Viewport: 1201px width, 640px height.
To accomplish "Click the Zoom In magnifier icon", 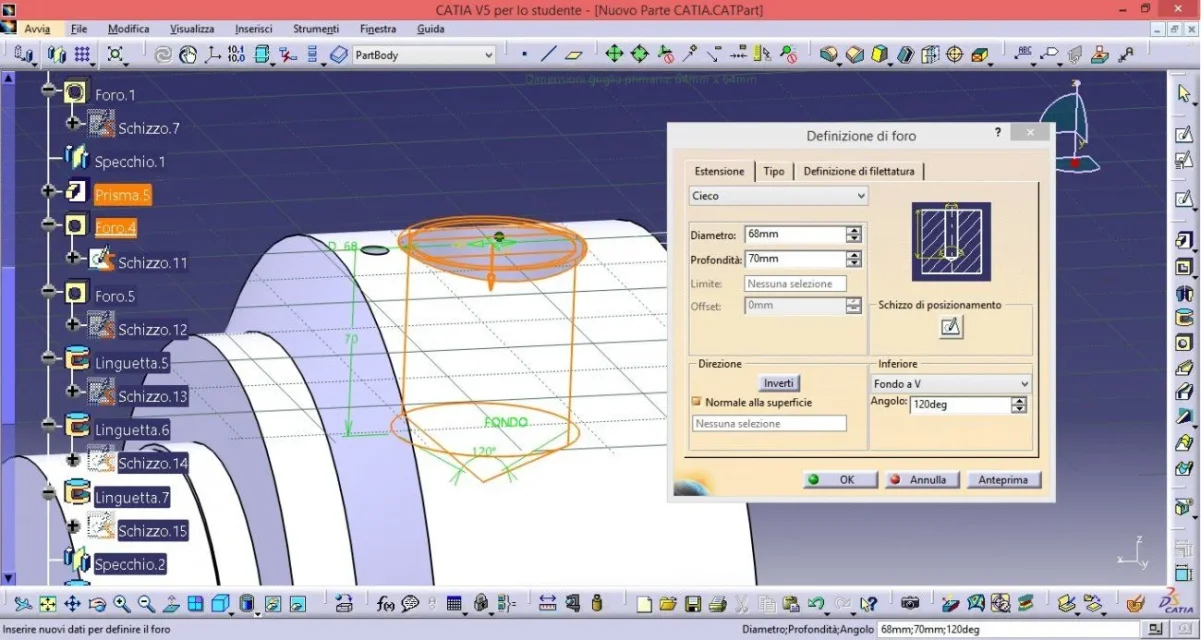I will (122, 604).
